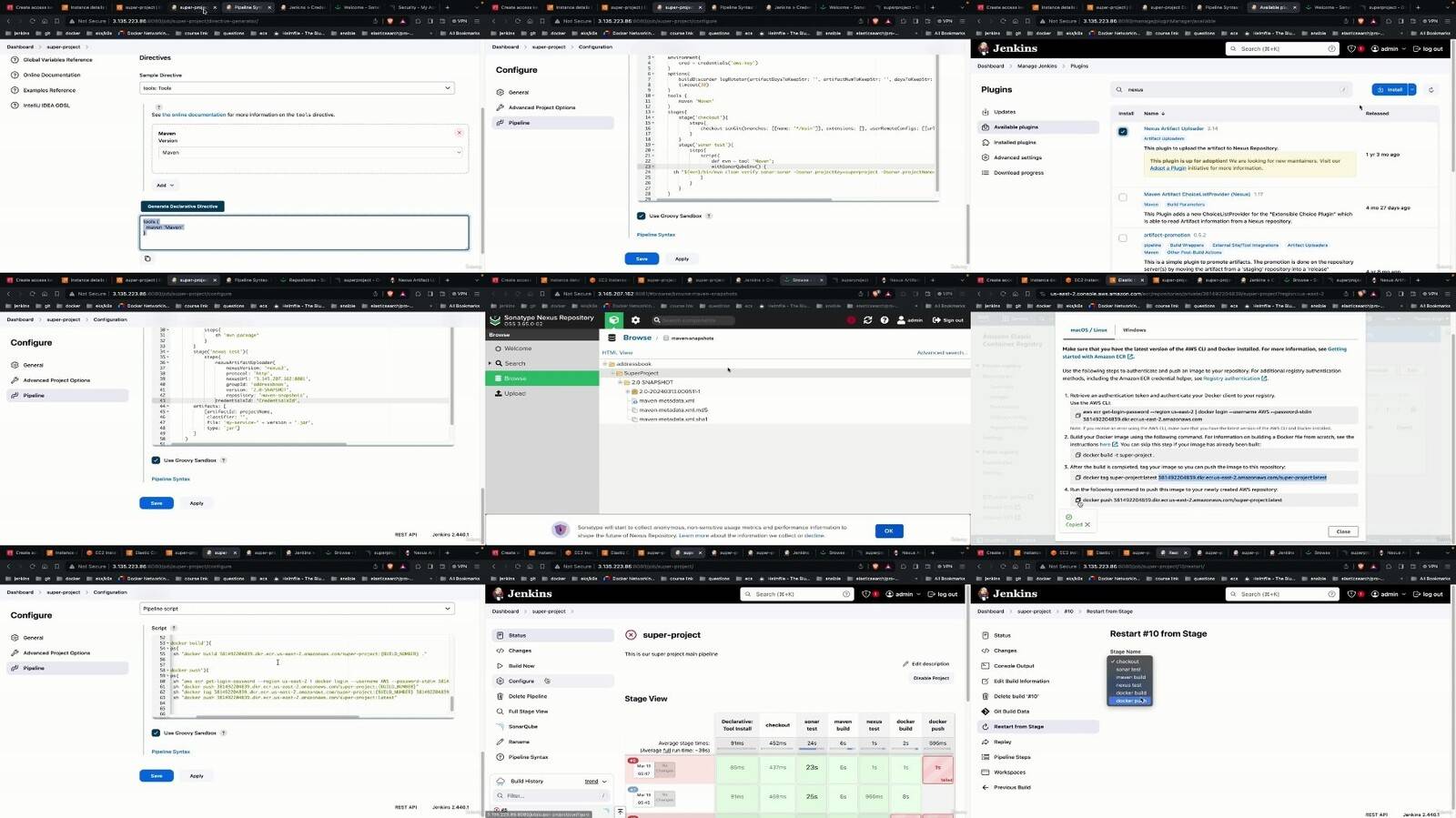Switch to Windows tab in ECR push commands

point(1134,330)
